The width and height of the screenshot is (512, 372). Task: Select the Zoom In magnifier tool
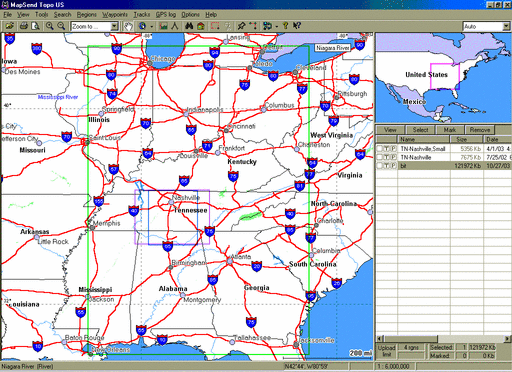click(x=50, y=26)
